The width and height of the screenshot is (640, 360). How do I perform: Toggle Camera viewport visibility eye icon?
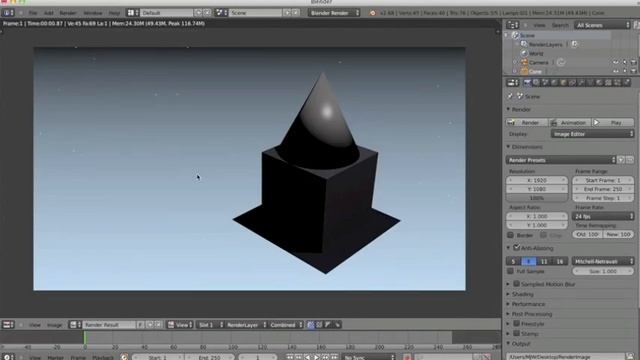[615, 62]
